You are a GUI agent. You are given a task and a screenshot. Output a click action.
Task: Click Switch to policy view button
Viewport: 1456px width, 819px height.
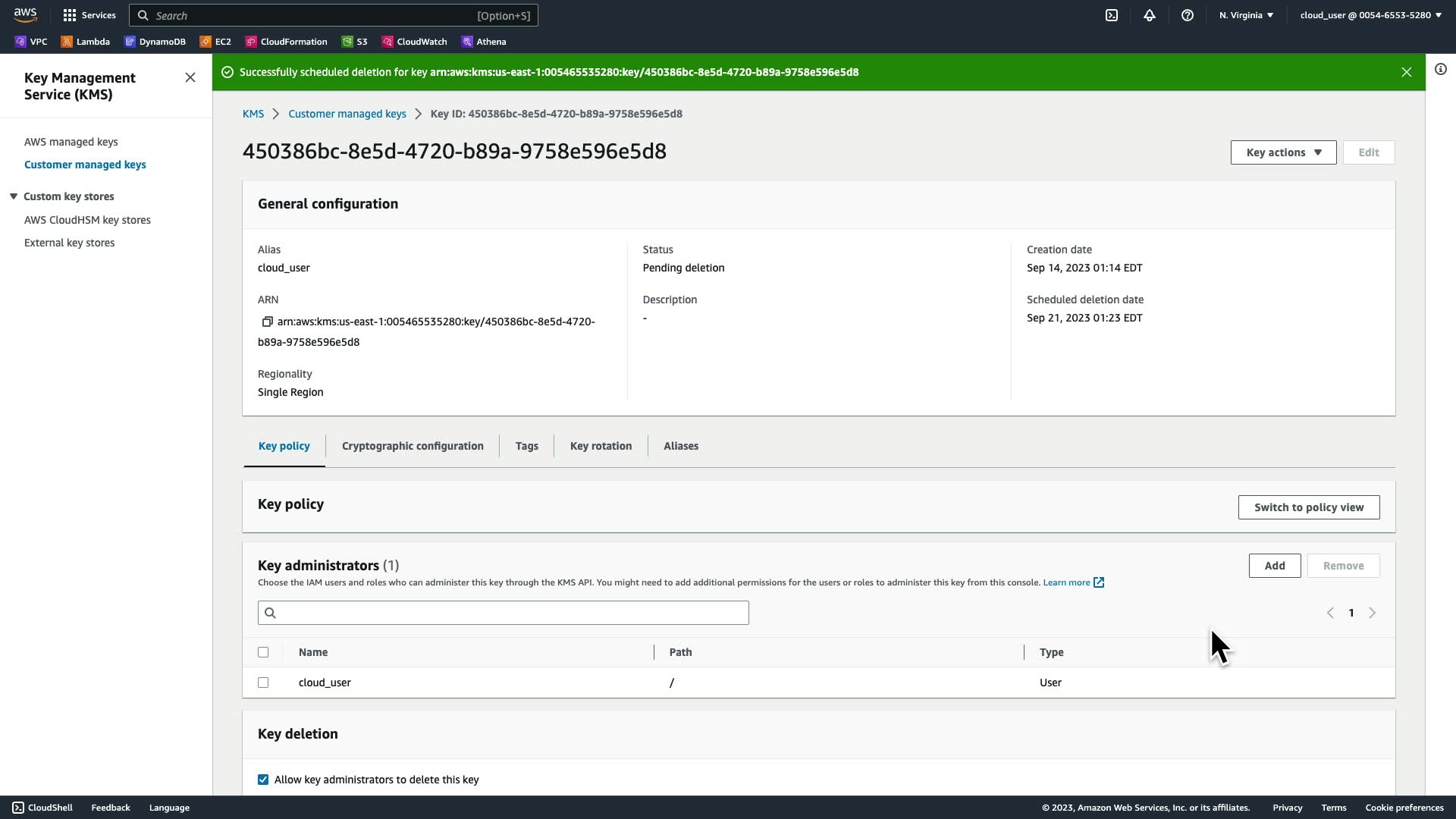1308,507
